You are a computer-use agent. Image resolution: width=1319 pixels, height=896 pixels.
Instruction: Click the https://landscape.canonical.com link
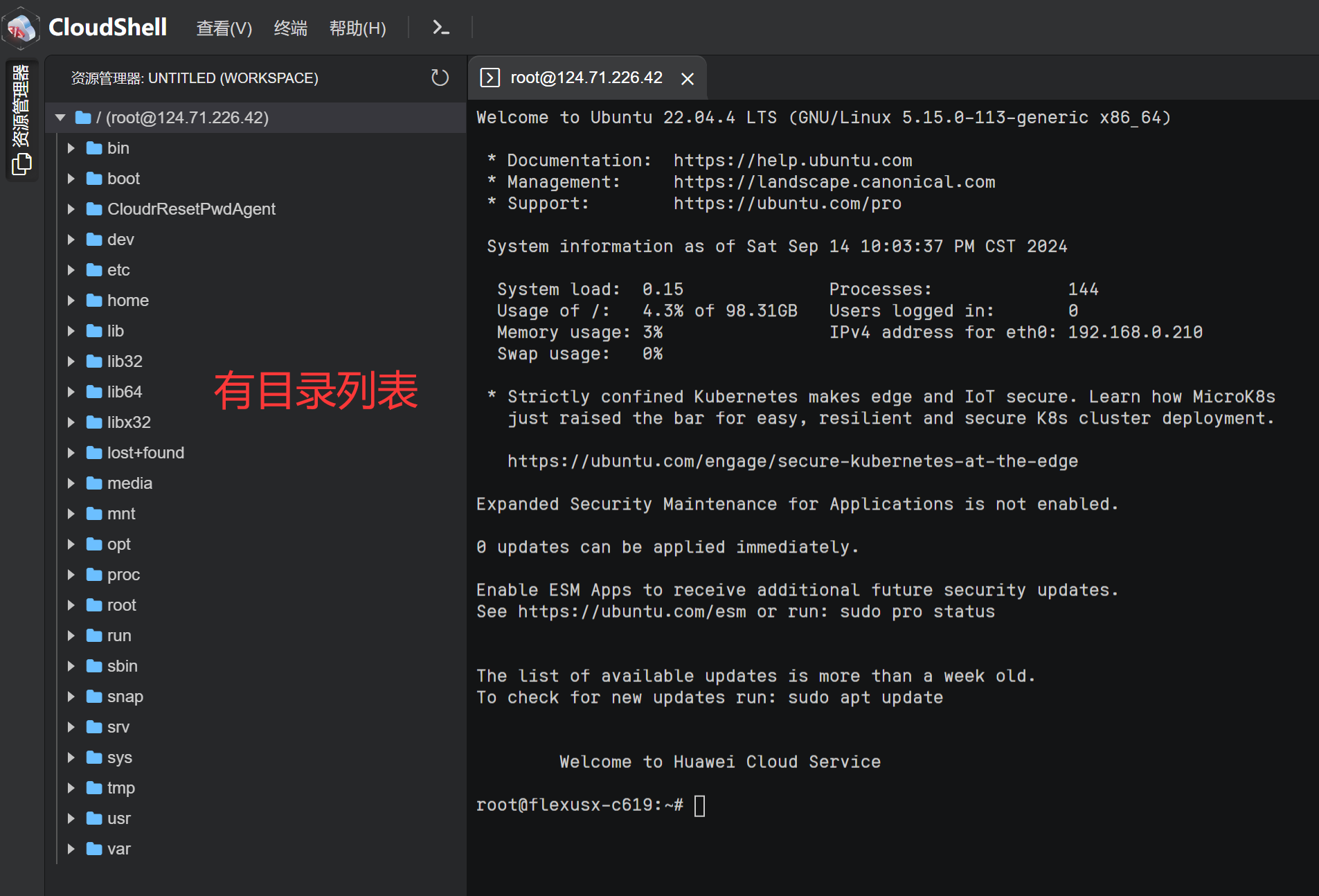click(x=834, y=182)
